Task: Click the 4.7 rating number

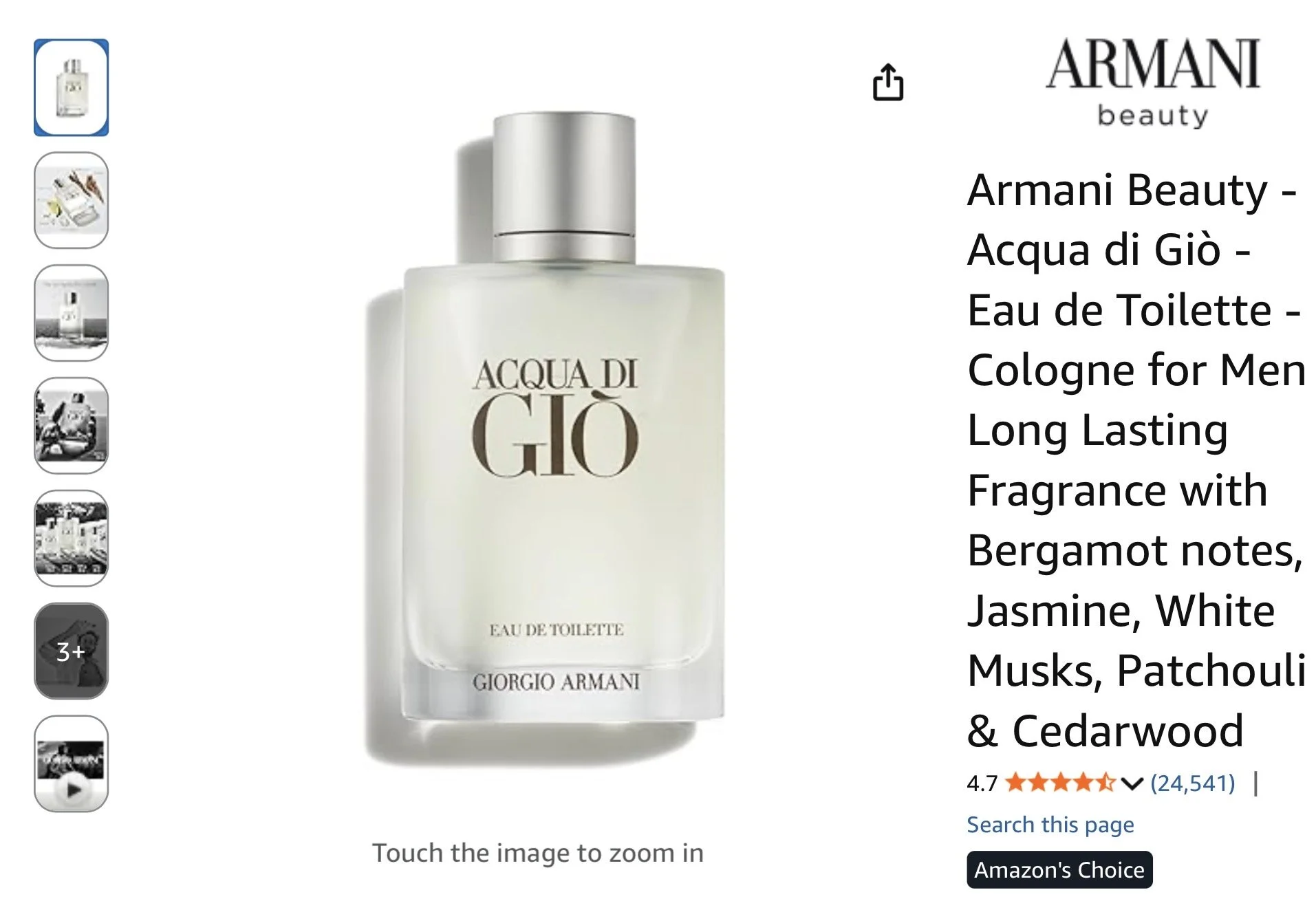Action: (982, 783)
